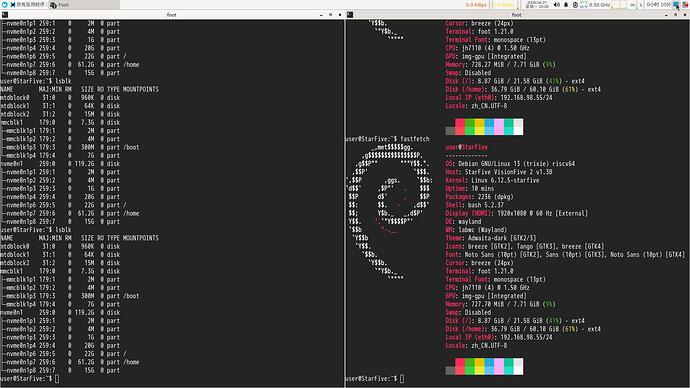690x388 pixels.
Task: Click the 'Uptime: 10 mins' line
Action: (x=470, y=189)
